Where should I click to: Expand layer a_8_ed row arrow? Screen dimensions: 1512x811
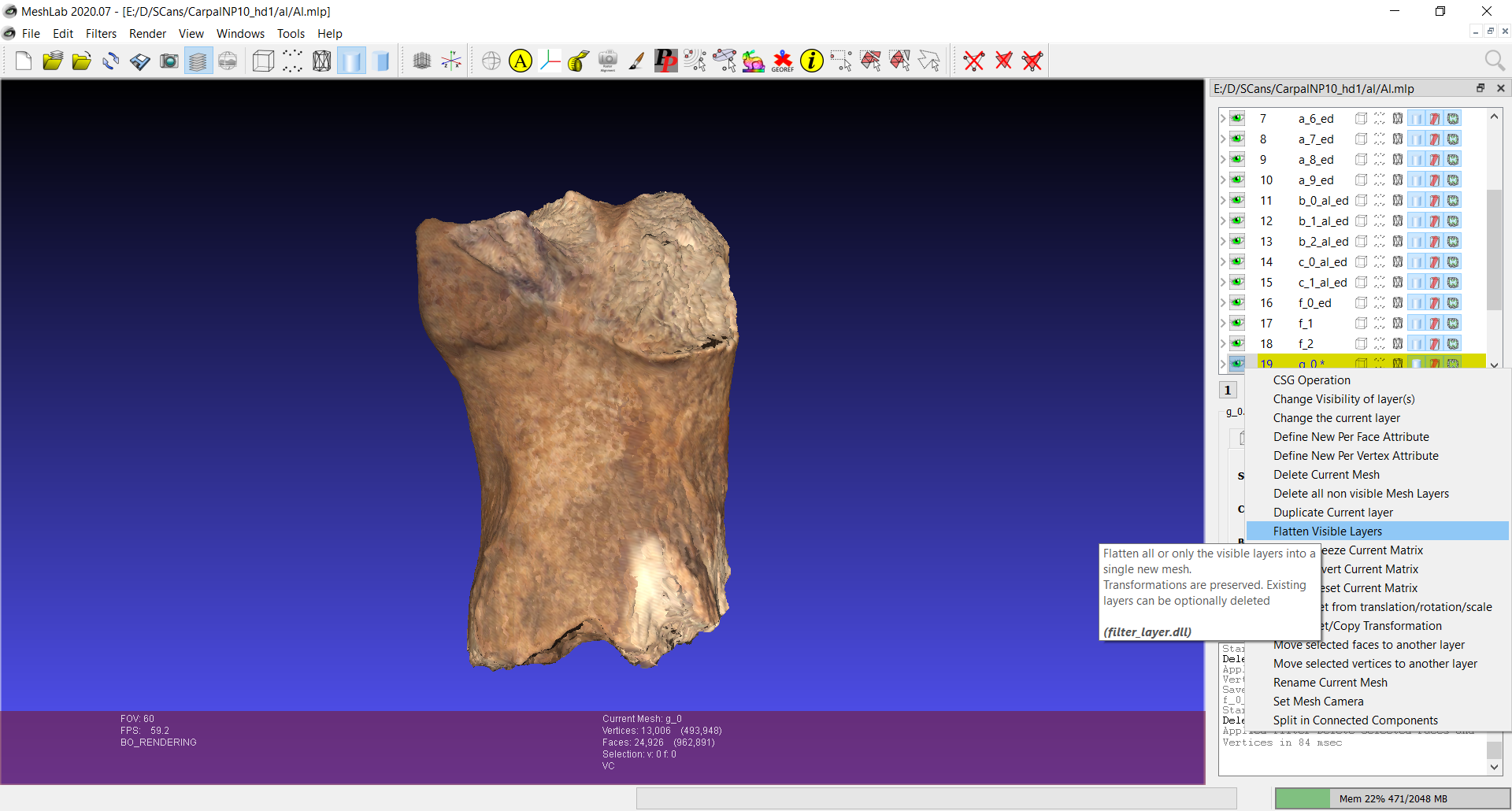[1223, 160]
